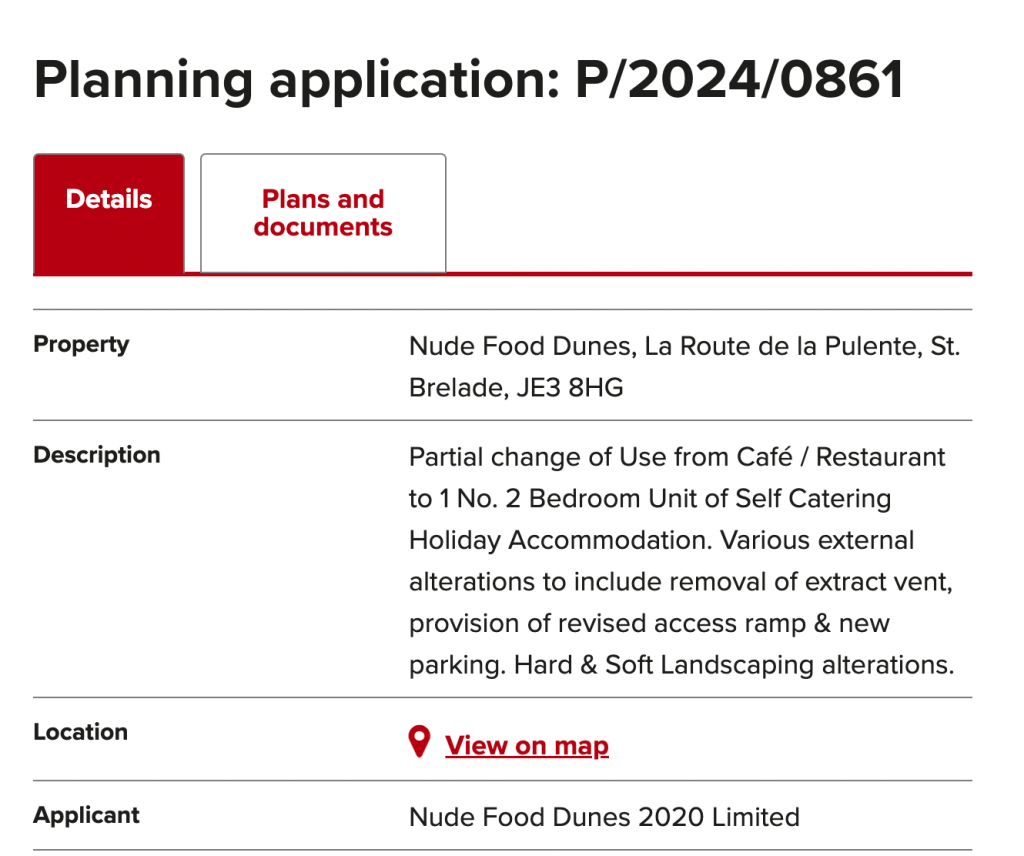The image size is (1024, 856).
Task: Click the 'removal of extract vent' description line
Action: tap(681, 582)
